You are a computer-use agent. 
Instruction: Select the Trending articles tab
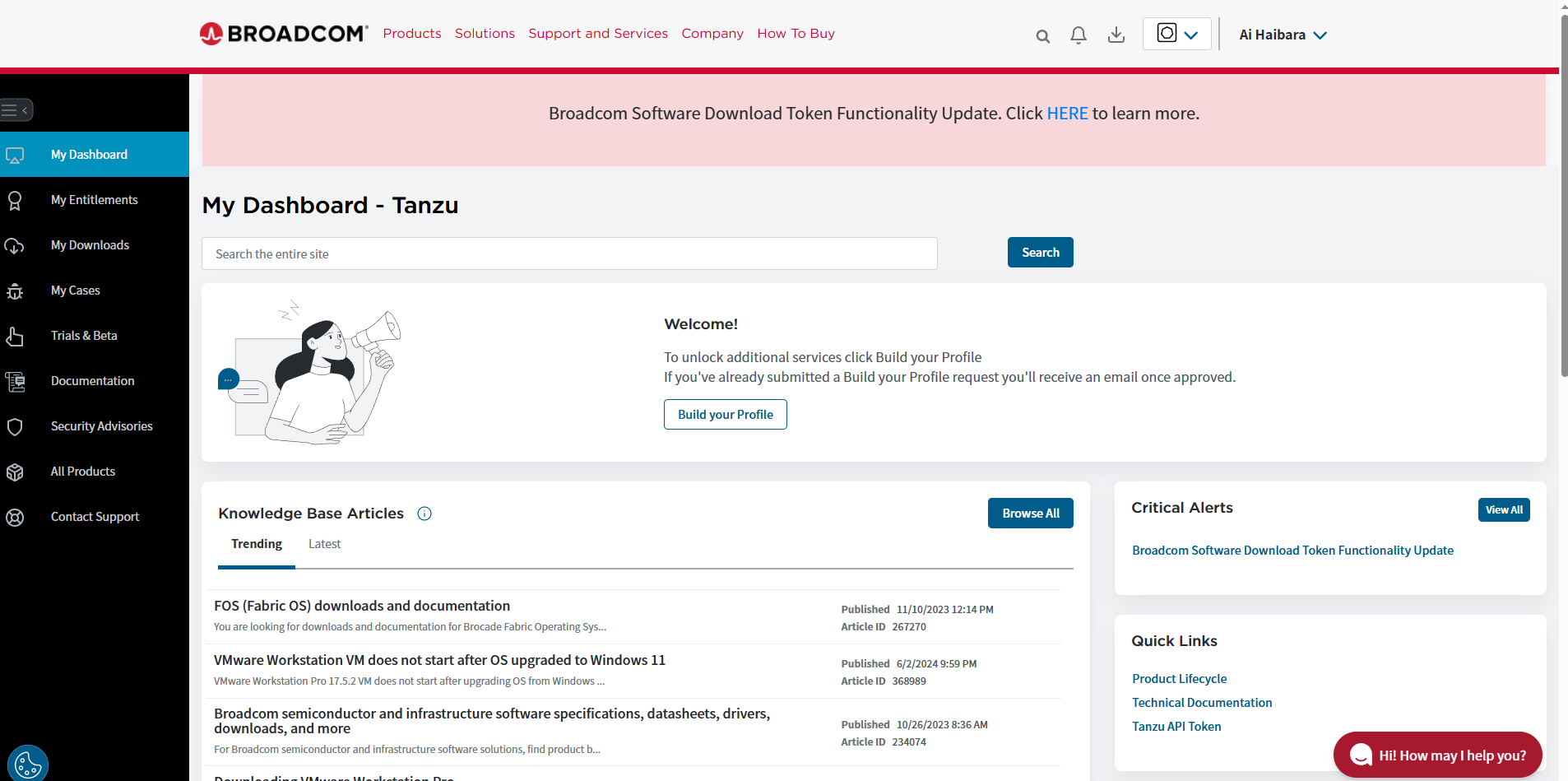pyautogui.click(x=256, y=544)
